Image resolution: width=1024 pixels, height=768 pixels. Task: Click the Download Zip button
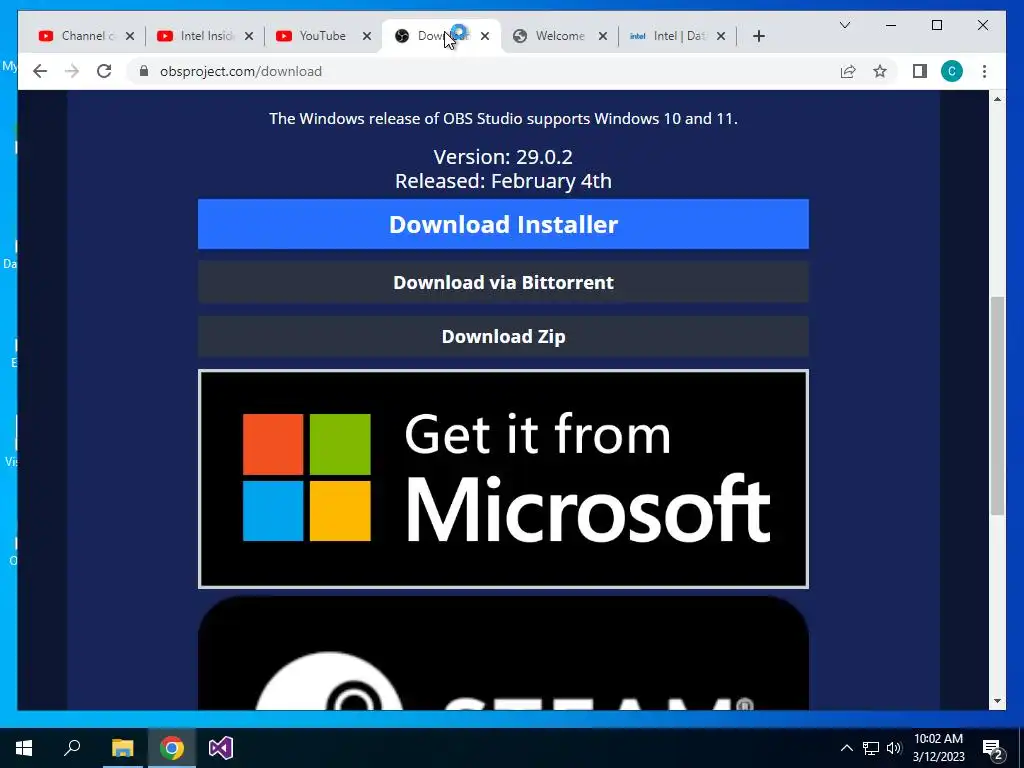503,336
